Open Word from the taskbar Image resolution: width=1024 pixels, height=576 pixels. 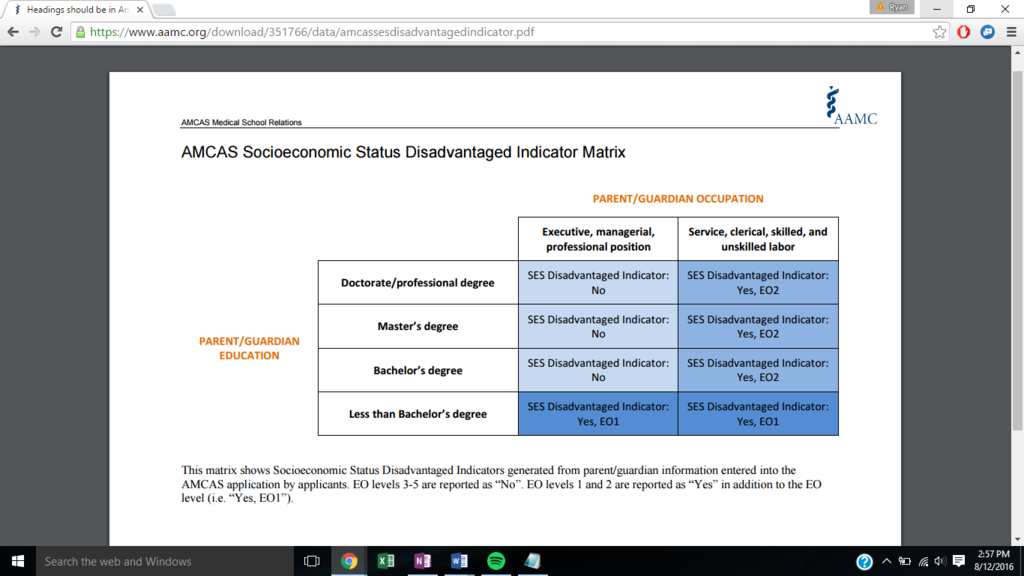click(458, 561)
